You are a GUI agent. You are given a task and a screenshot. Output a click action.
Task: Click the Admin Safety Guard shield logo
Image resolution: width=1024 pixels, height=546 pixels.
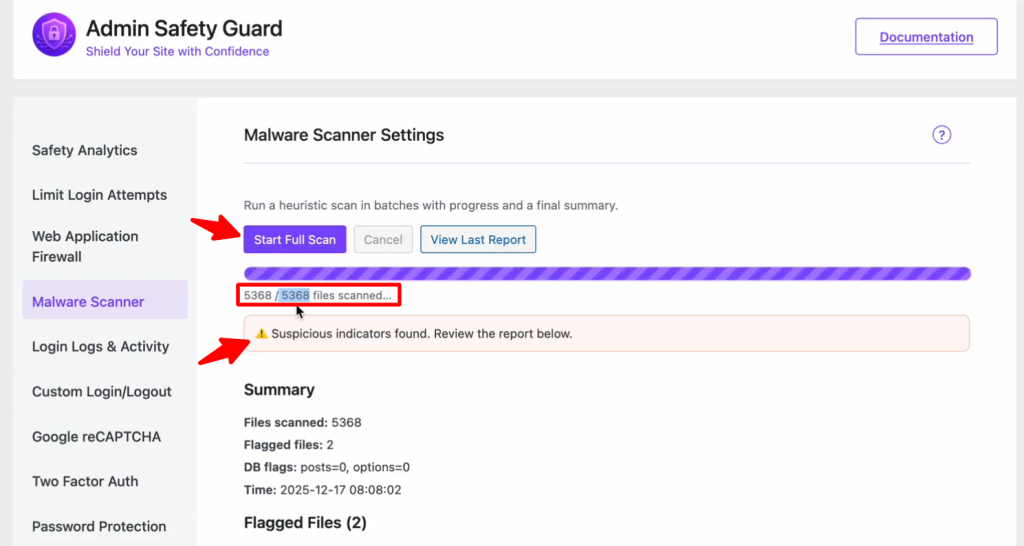tap(53, 37)
